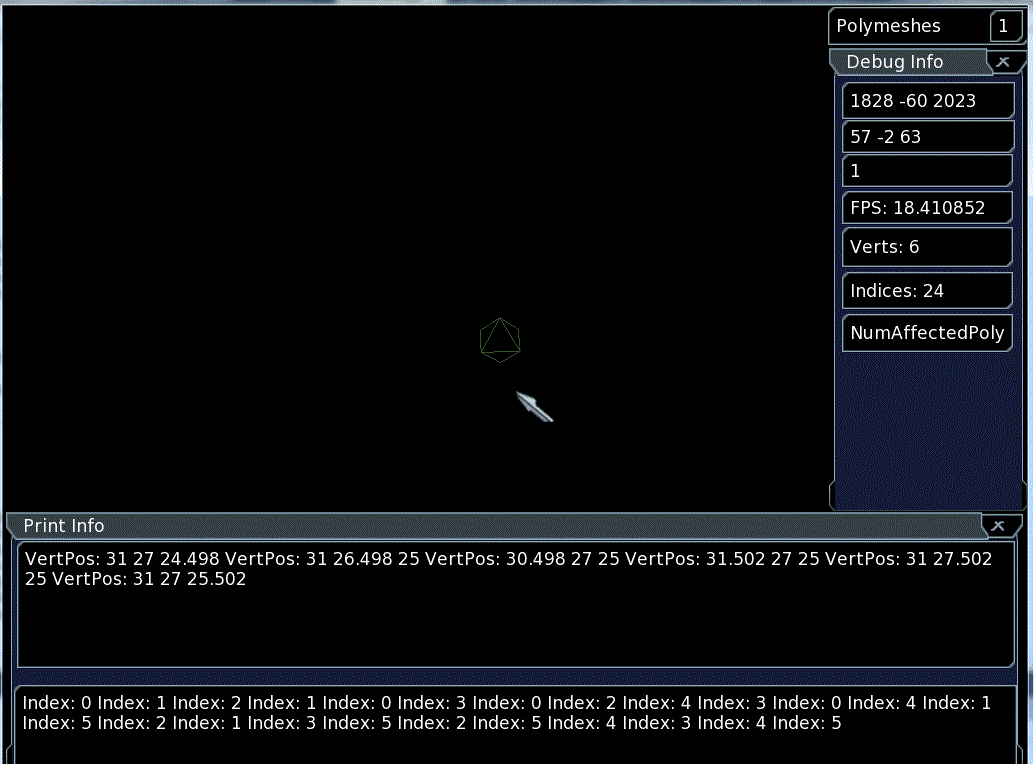Click the Verts: 6 counter

927,246
